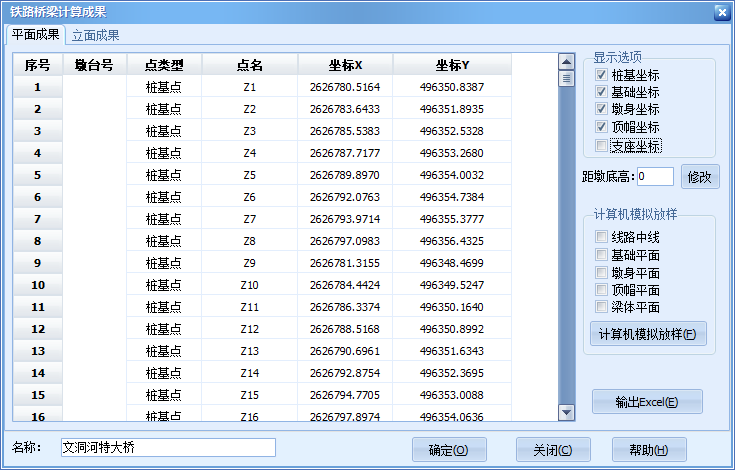Export results with 输出Excel button
Image resolution: width=735 pixels, height=470 pixels.
[x=646, y=402]
